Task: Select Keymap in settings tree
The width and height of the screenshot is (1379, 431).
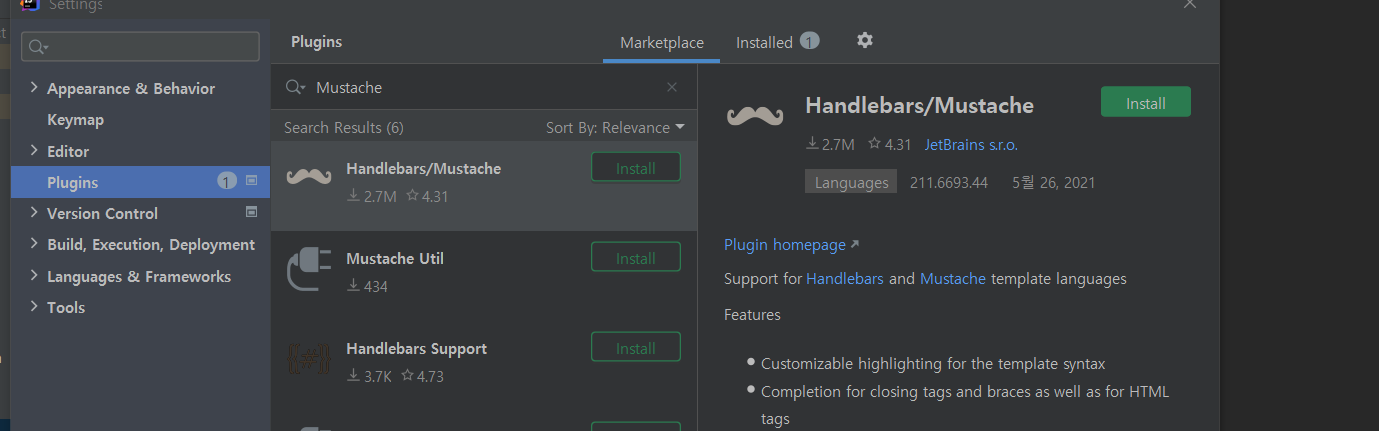Action: [x=75, y=120]
